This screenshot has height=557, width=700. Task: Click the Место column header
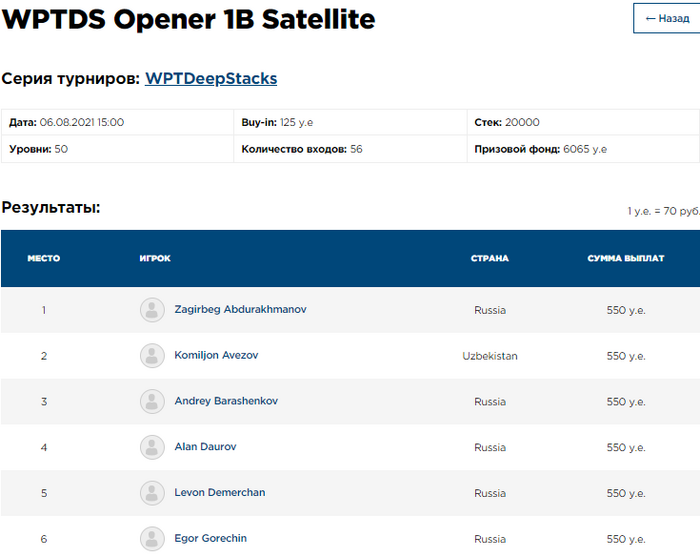pos(43,258)
